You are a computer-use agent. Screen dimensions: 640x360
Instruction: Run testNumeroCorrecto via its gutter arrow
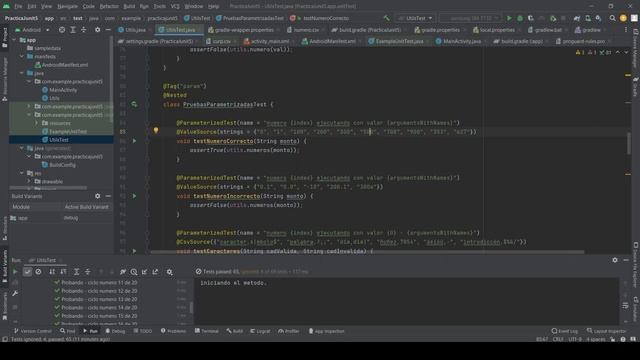[134, 141]
